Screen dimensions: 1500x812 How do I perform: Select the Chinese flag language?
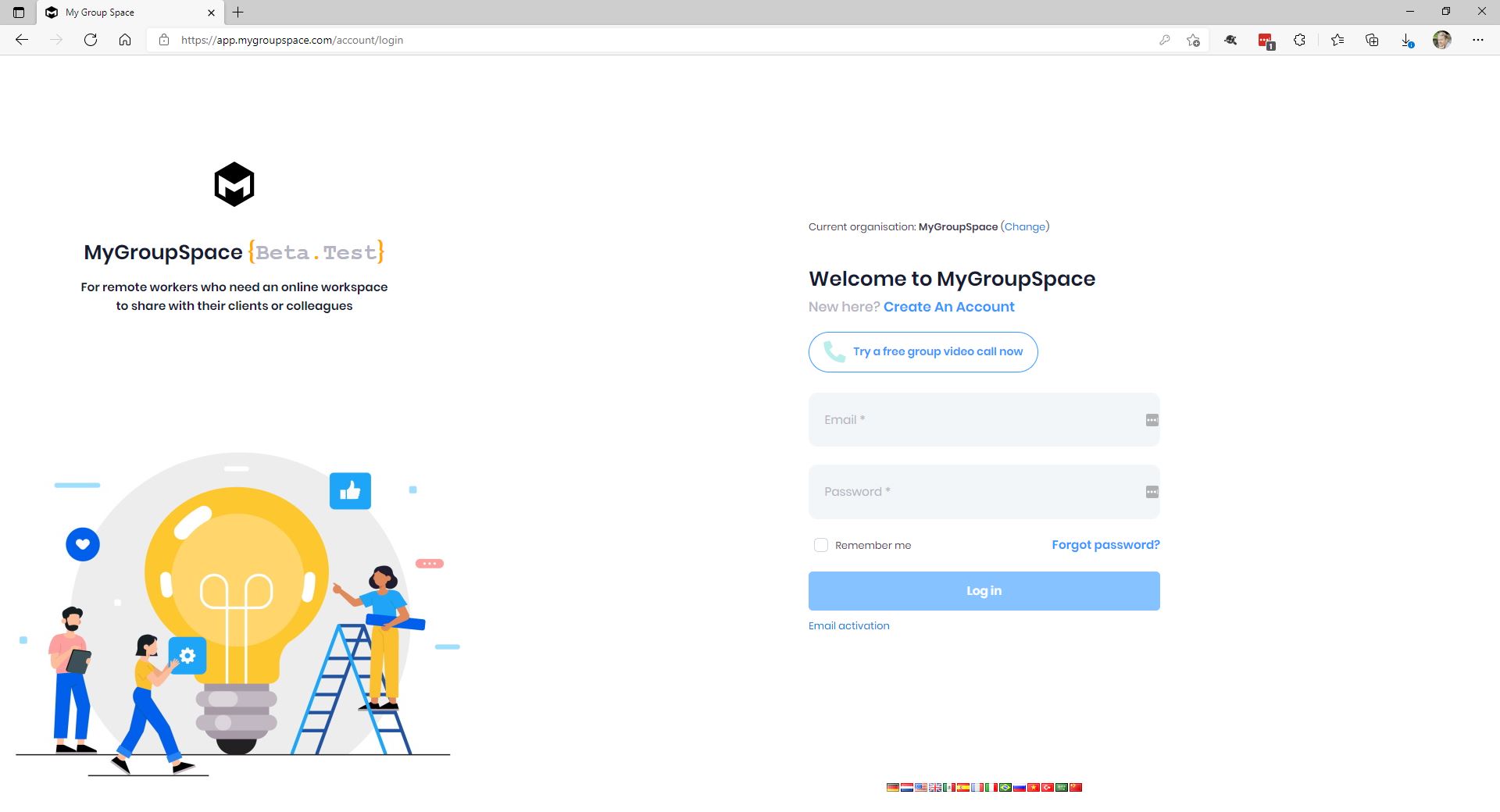1076,787
